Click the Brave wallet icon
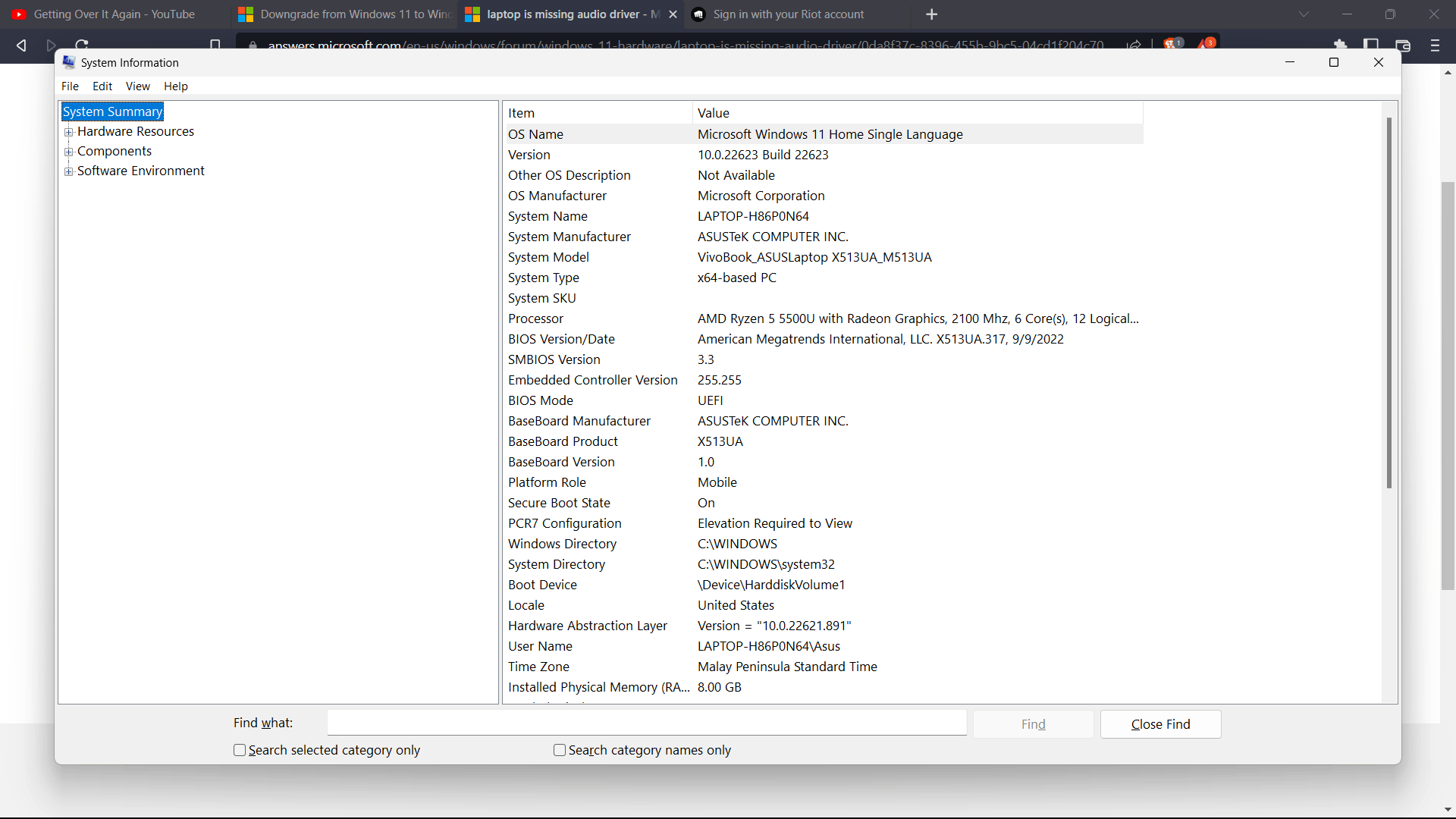The image size is (1456, 819). click(x=1403, y=45)
